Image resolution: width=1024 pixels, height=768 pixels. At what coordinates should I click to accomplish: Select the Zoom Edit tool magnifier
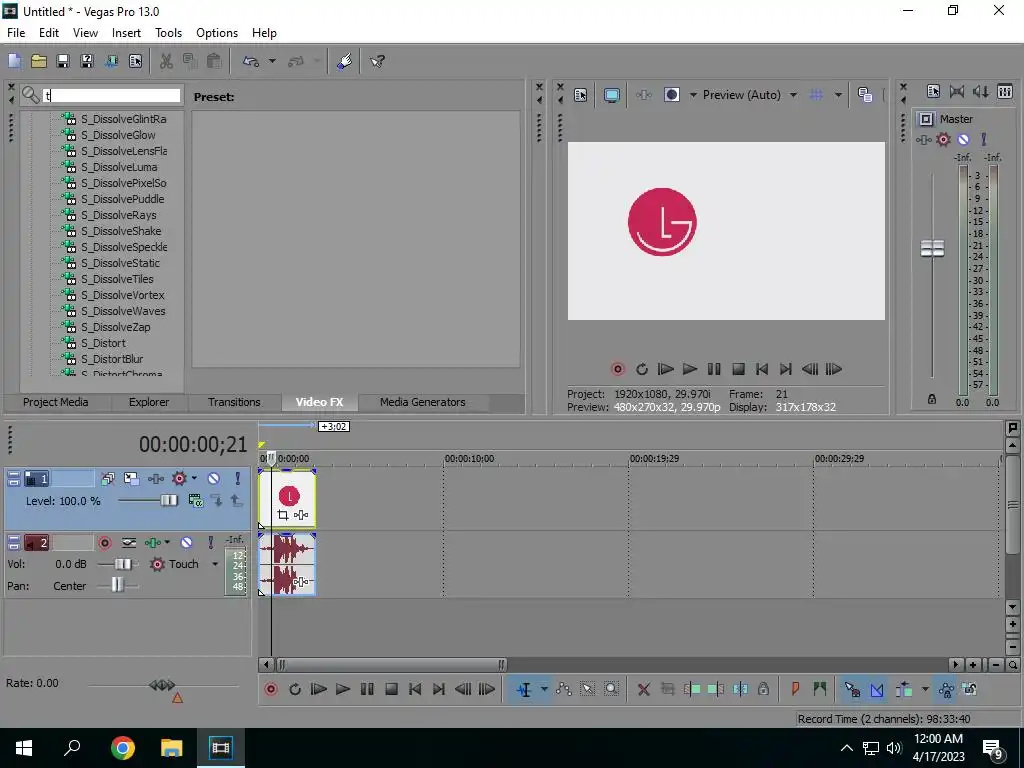[x=611, y=689]
